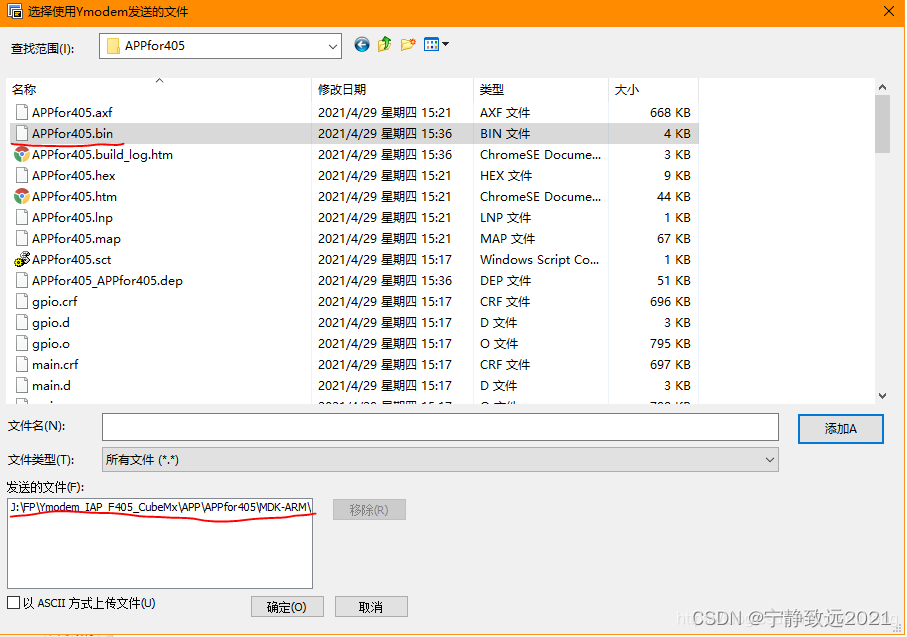This screenshot has height=637, width=907.
Task: Click the main.d file icon
Action: (21, 385)
